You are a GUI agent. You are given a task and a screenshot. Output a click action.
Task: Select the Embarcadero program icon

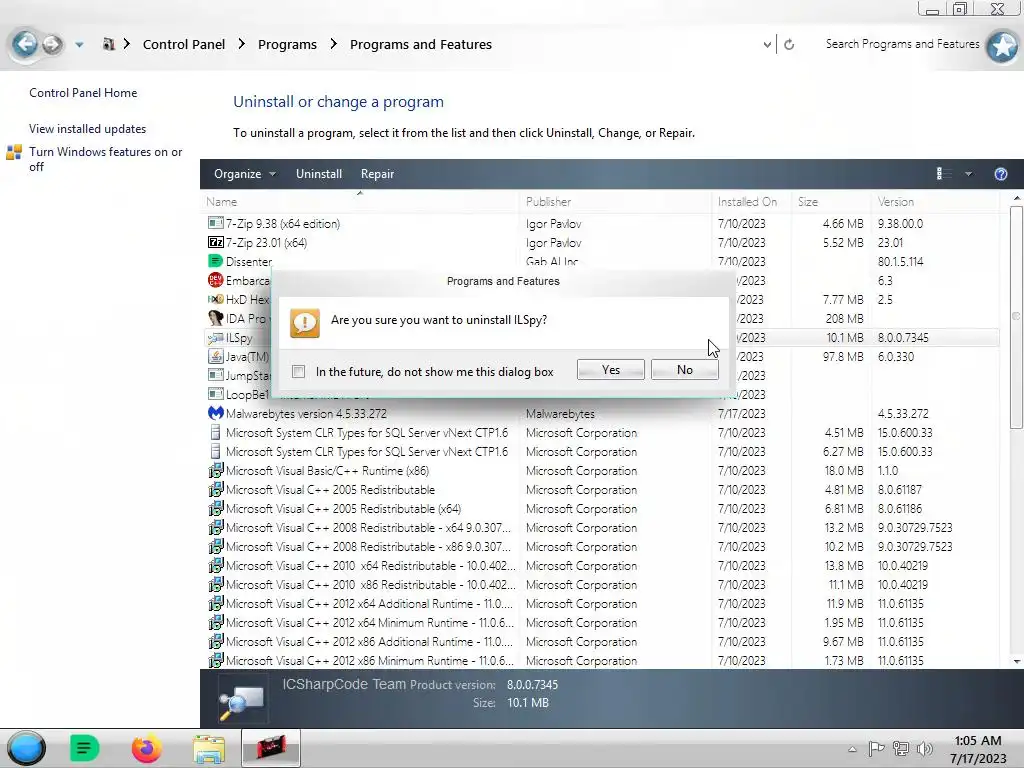click(x=216, y=280)
